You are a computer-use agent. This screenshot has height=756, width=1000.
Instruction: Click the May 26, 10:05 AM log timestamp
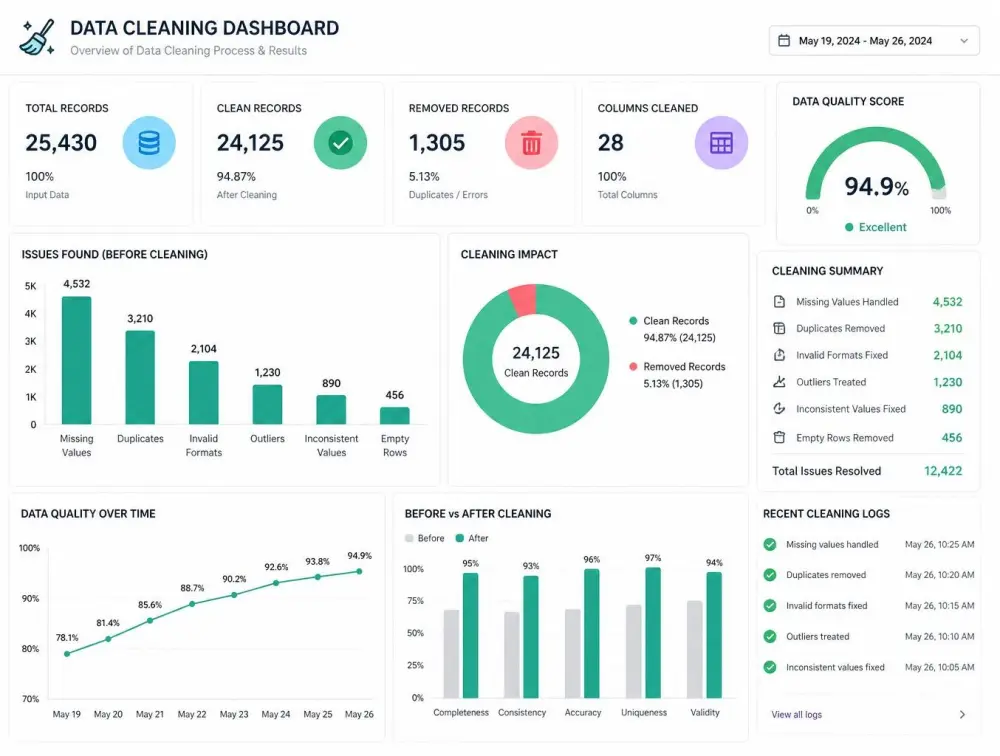click(x=939, y=667)
